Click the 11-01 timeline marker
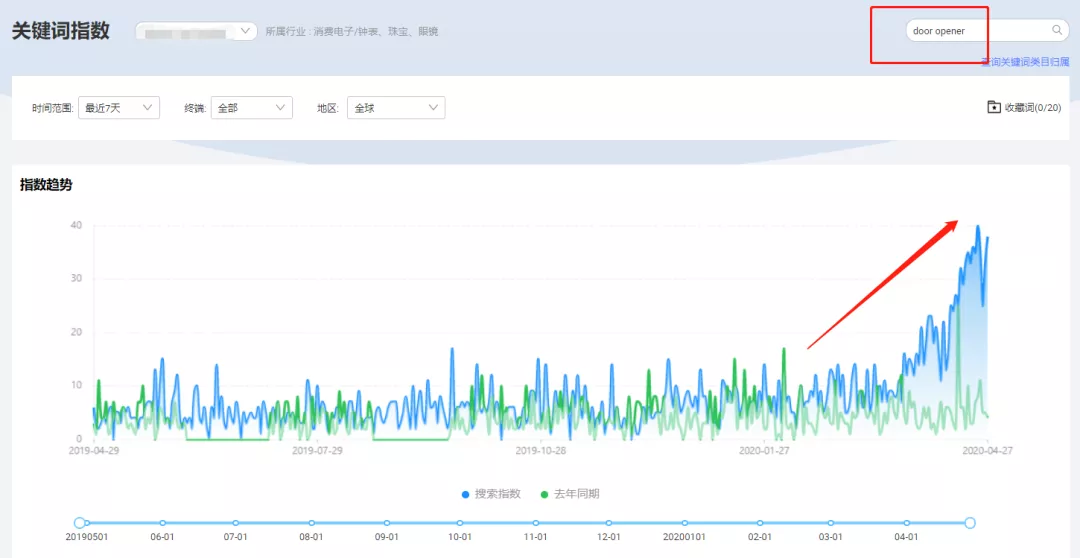 (x=536, y=523)
